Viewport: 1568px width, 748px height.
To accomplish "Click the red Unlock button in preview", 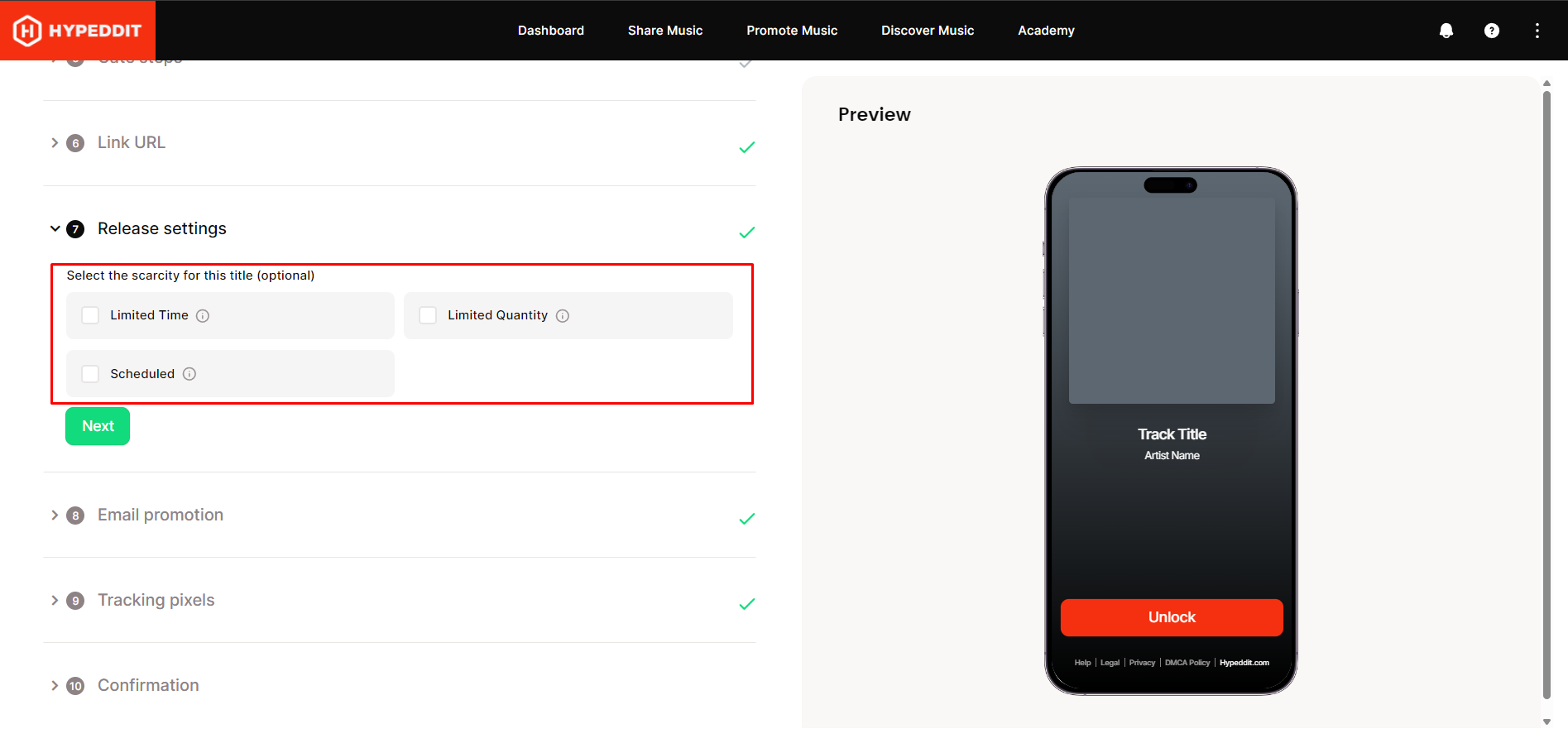I will click(x=1172, y=617).
